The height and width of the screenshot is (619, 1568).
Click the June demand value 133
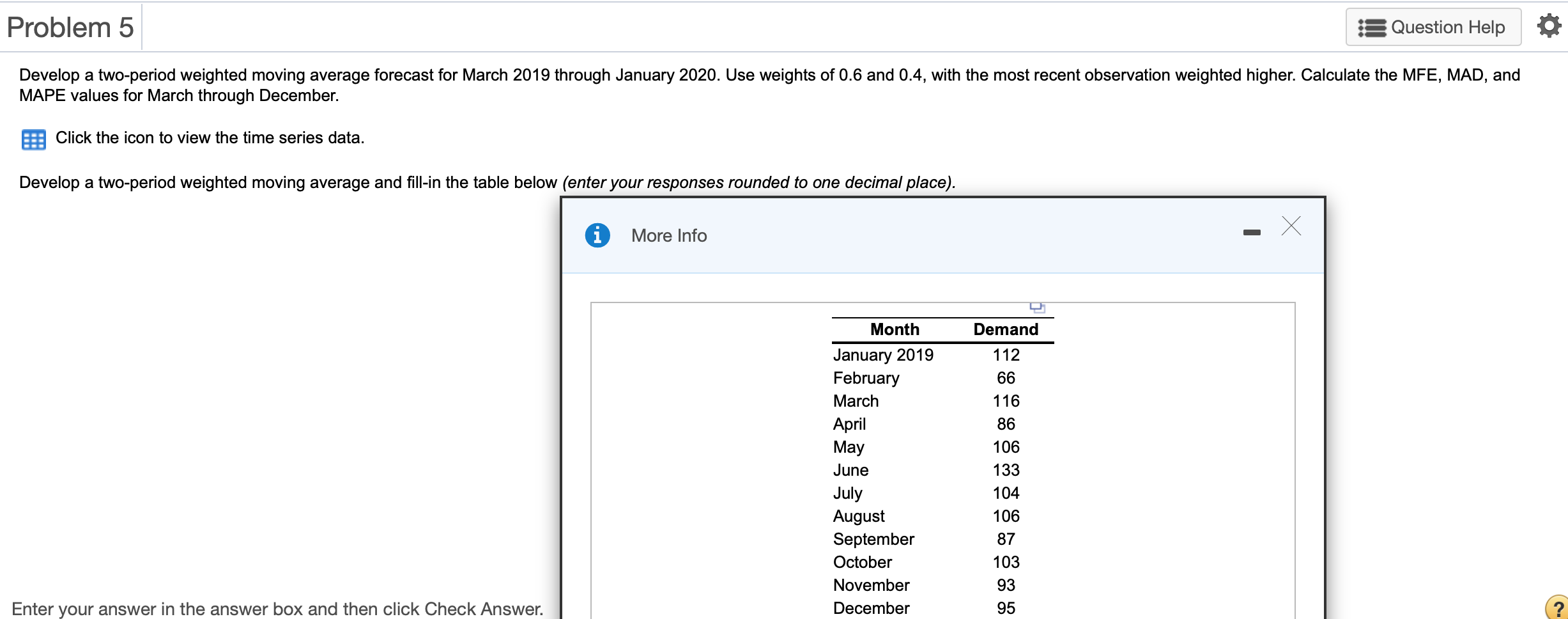(1006, 470)
